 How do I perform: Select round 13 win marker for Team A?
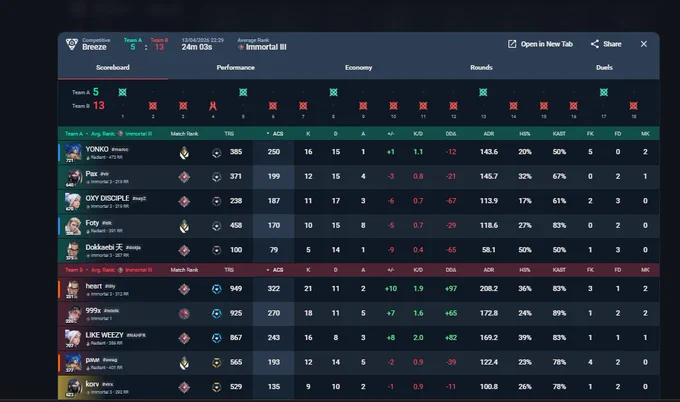point(483,92)
